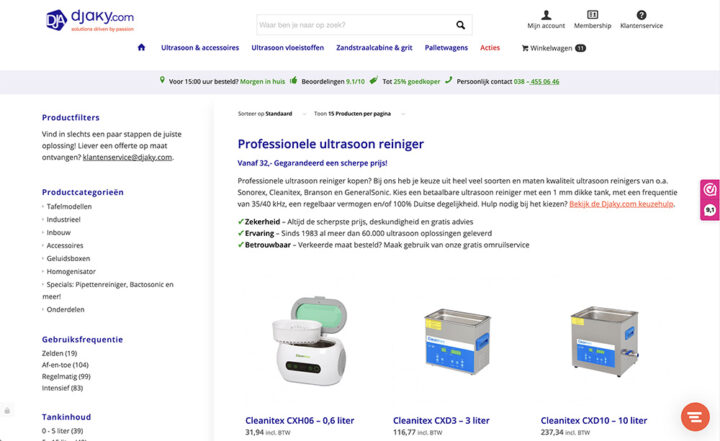
Task: Open Cleanitex CXH06 – 0,6 liter title
Action: point(299,420)
